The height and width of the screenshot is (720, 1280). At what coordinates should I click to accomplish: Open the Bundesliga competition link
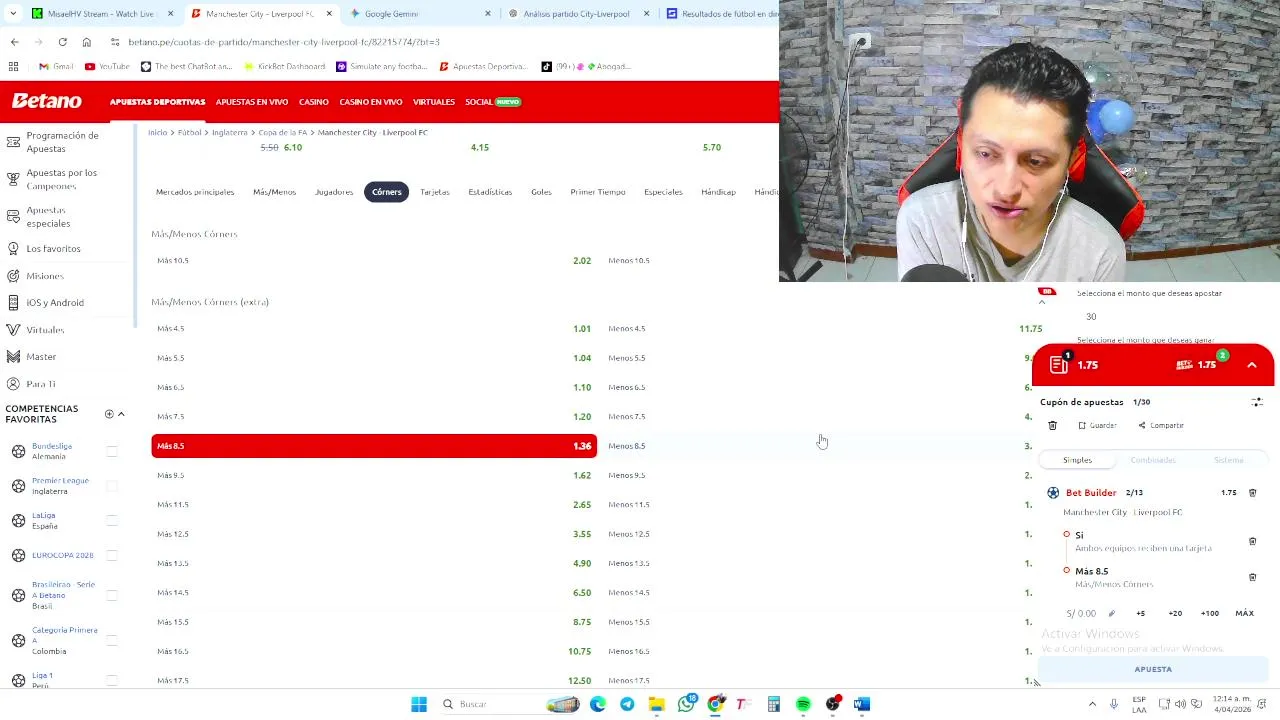tap(51, 446)
